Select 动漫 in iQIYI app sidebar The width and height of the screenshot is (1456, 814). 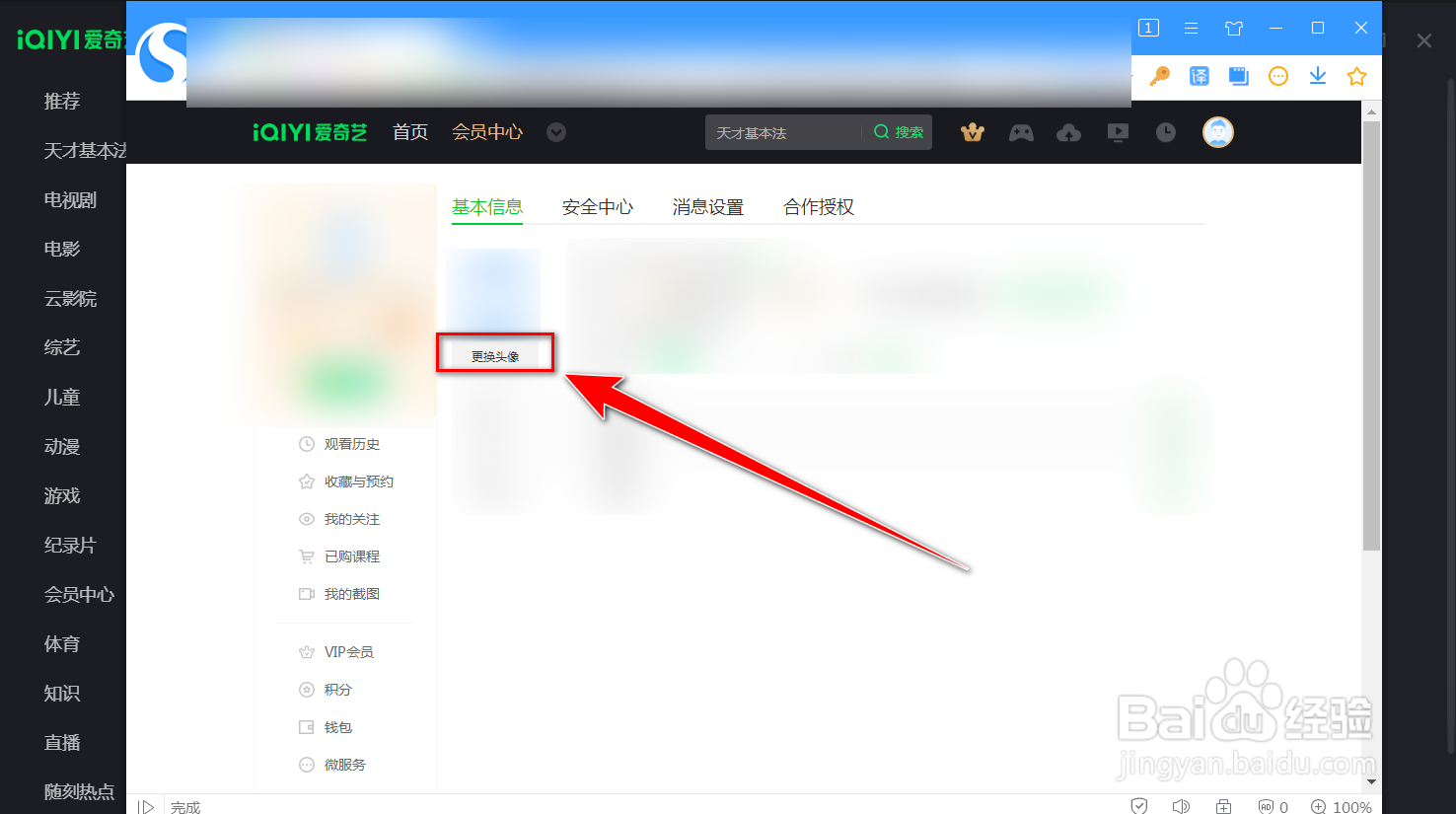pyautogui.click(x=62, y=447)
